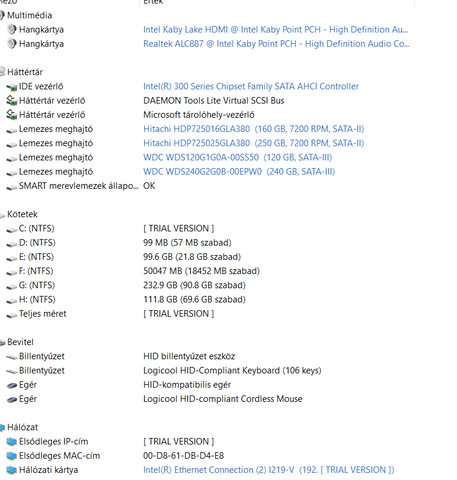Select DAEMON Tools Lite Virtual SCSI Bus value
Image resolution: width=457 pixels, height=480 pixels.
point(214,101)
